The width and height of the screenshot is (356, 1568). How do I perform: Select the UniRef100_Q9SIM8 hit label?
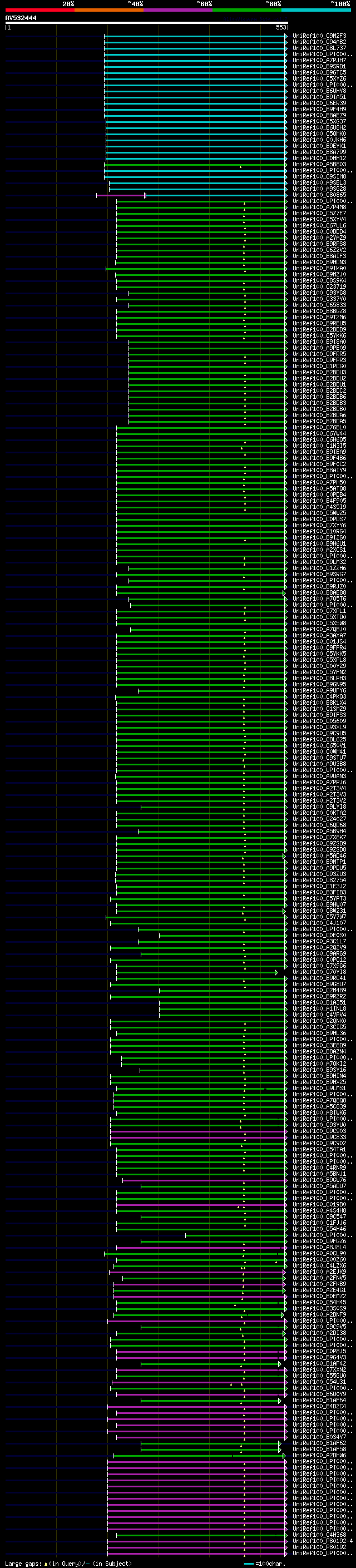(319, 176)
